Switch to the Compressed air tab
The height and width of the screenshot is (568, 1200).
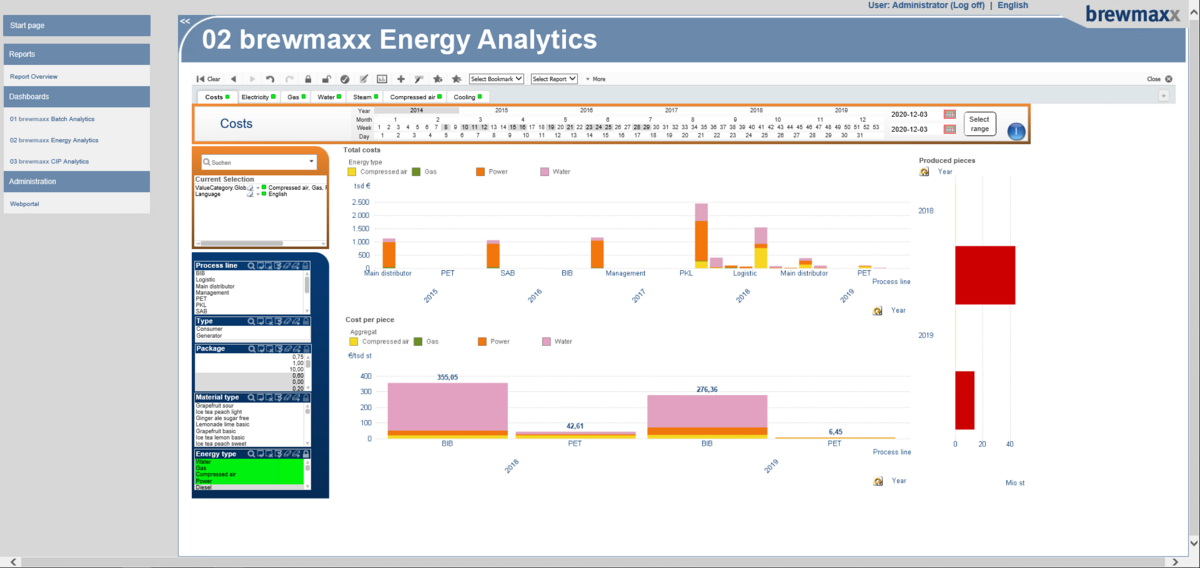click(x=415, y=97)
